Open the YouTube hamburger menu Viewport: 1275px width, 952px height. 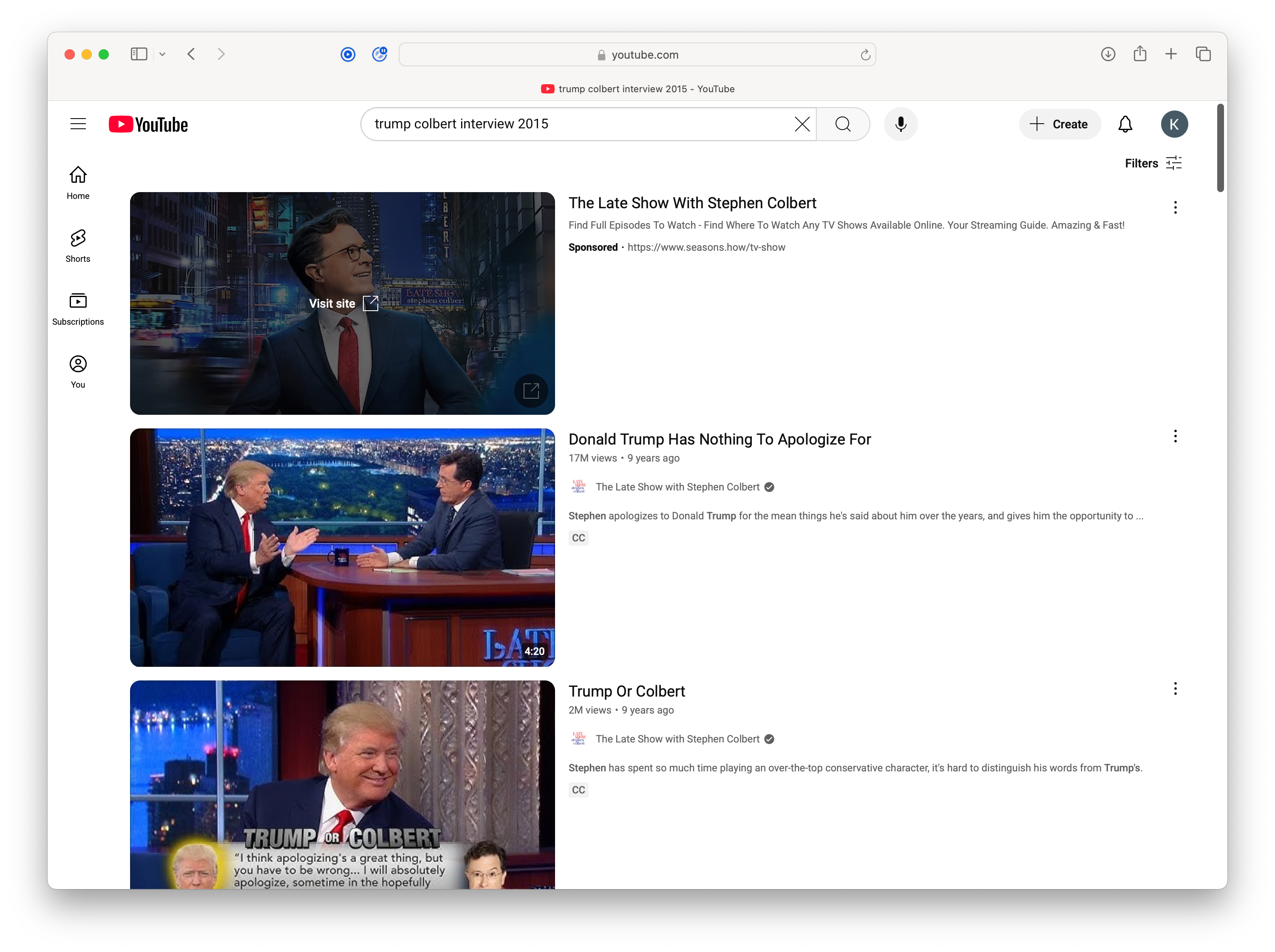[78, 123]
